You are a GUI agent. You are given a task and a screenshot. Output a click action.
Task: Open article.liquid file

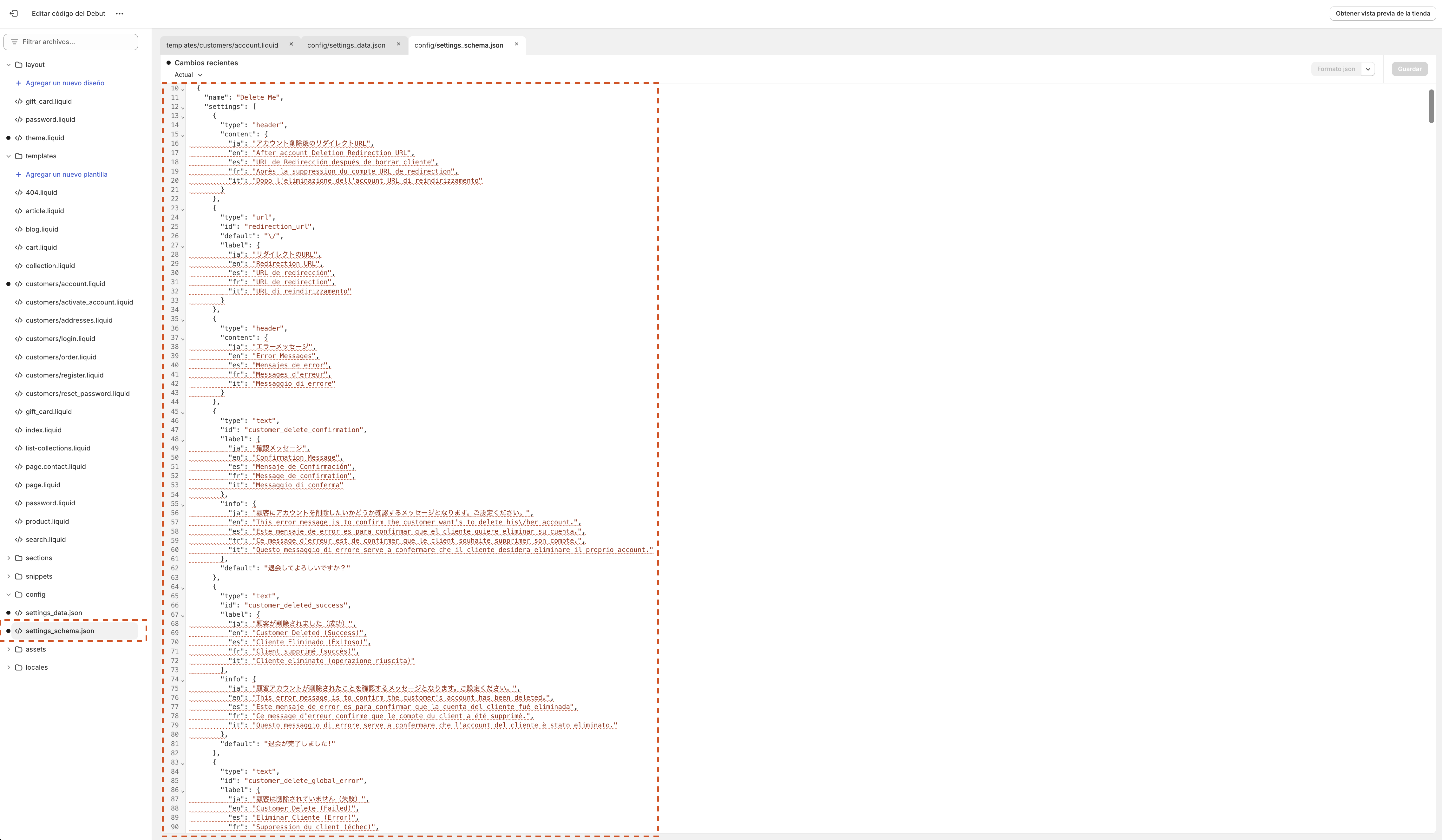45,211
